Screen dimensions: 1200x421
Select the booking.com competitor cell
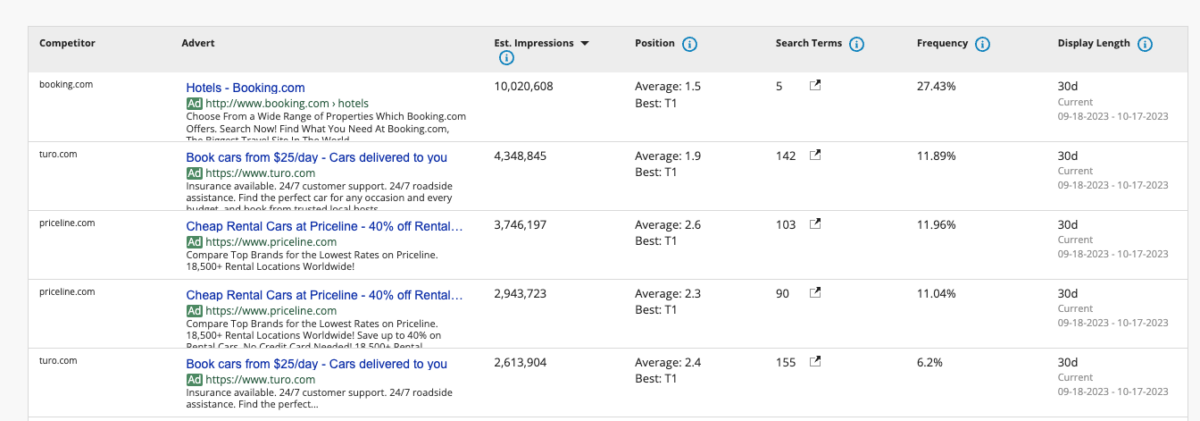[66, 85]
